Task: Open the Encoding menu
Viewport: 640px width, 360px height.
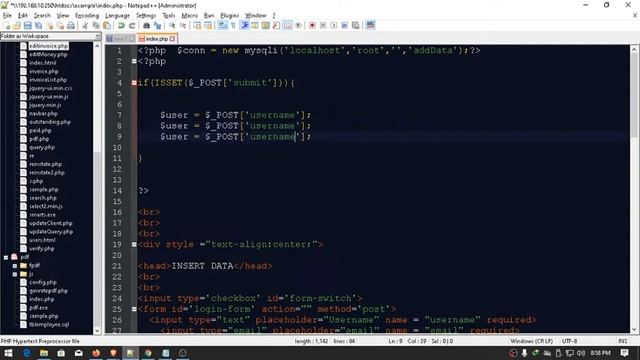Action: [x=87, y=16]
